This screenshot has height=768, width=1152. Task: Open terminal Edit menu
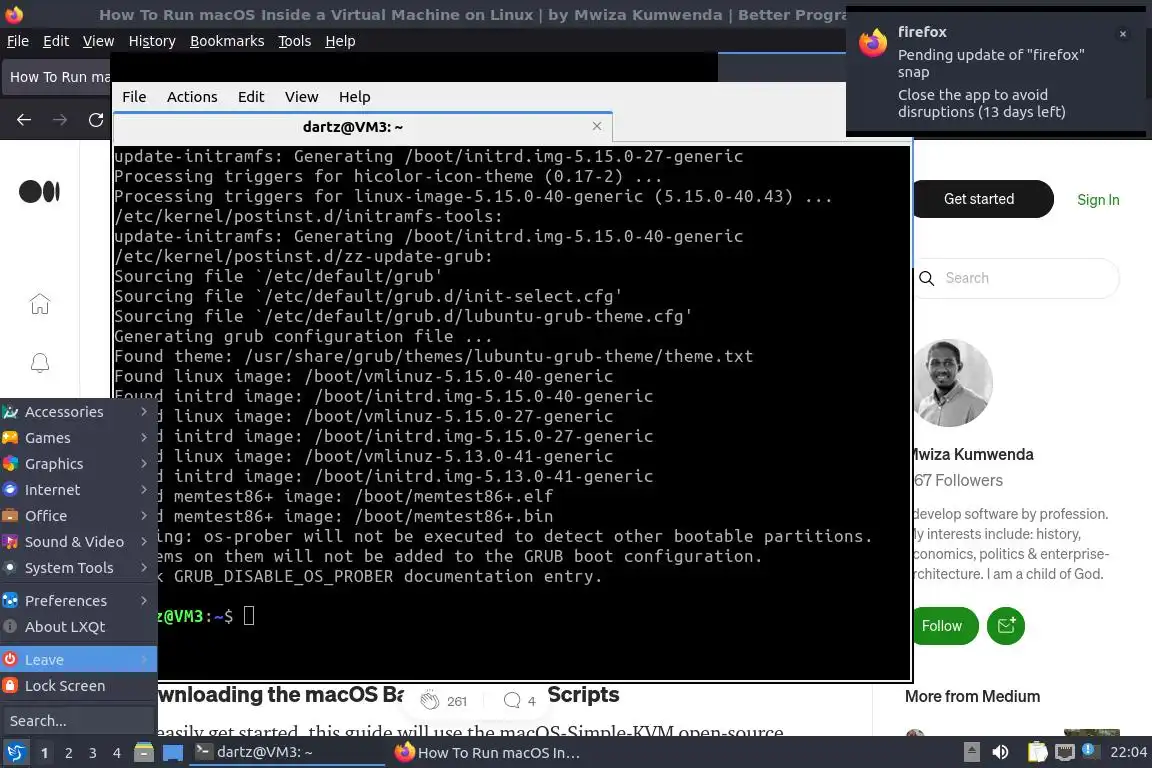tap(251, 97)
